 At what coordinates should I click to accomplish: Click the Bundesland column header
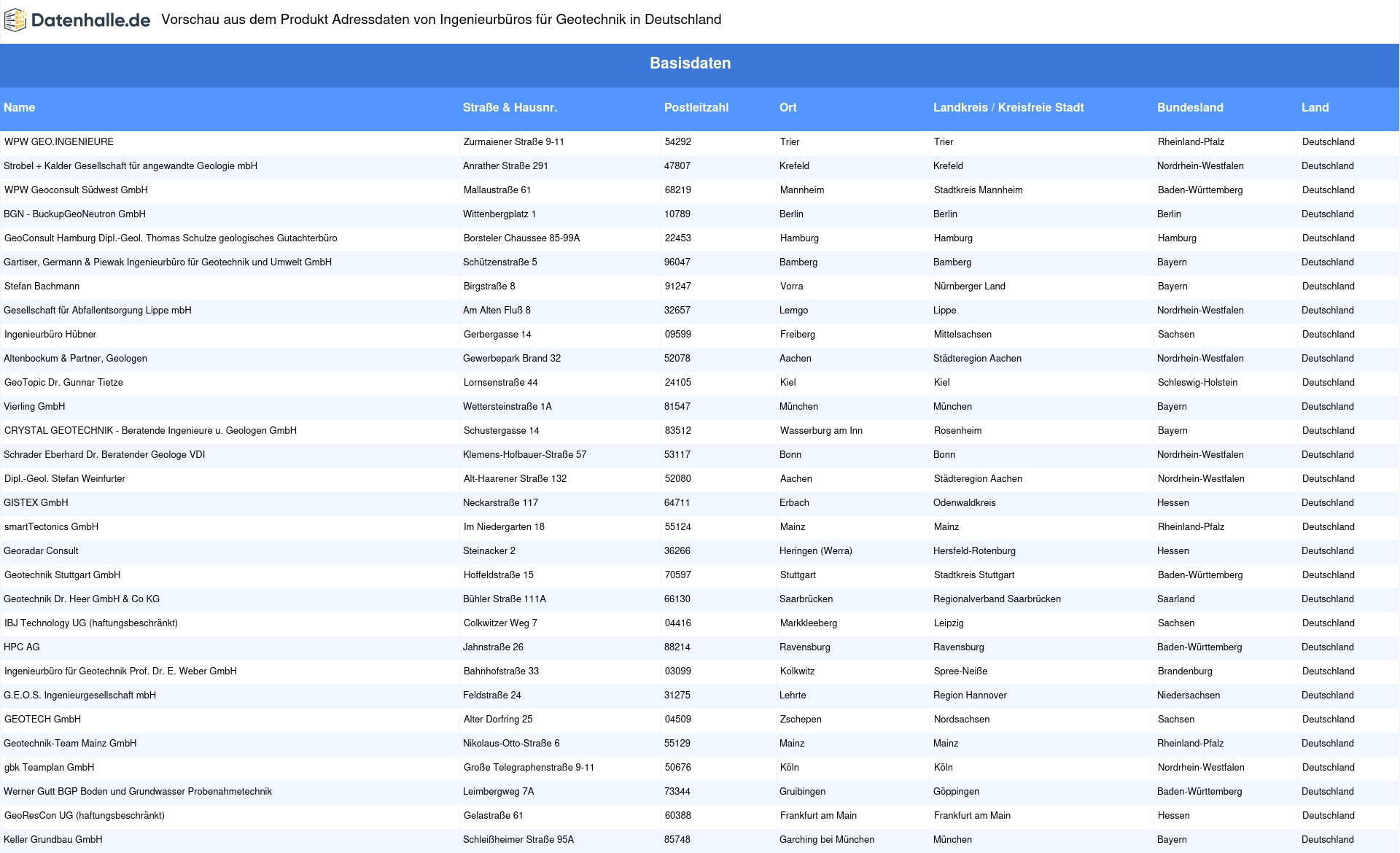(1190, 107)
